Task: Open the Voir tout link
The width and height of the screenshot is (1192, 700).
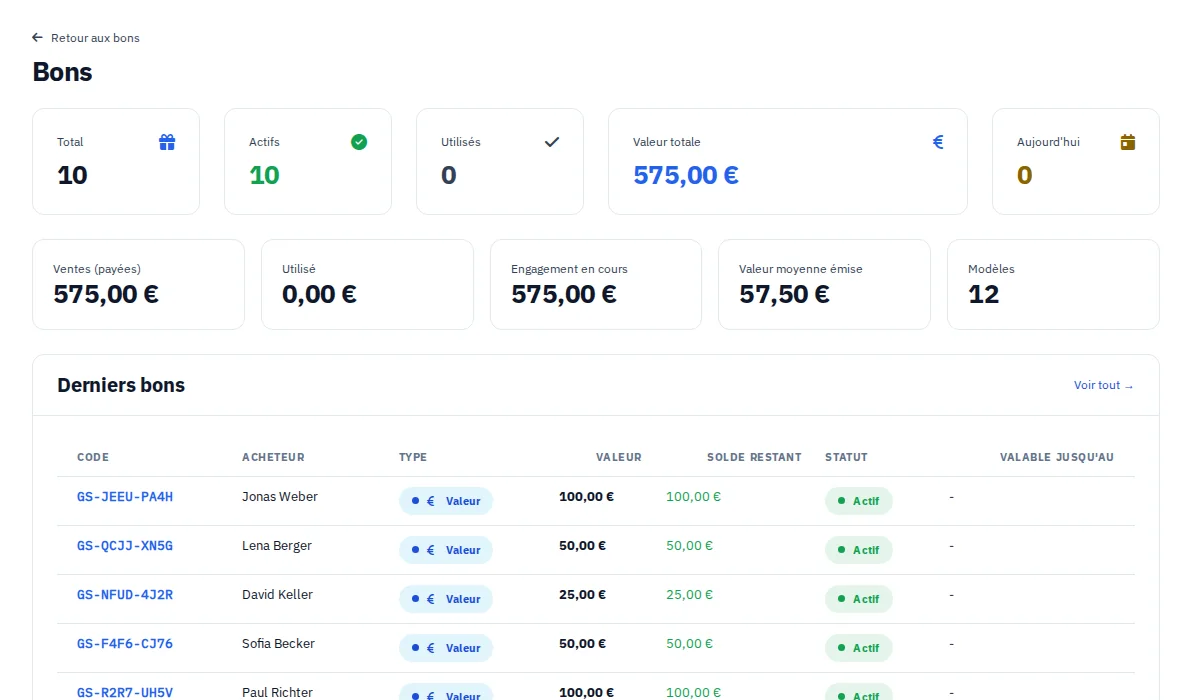Action: pyautogui.click(x=1103, y=385)
